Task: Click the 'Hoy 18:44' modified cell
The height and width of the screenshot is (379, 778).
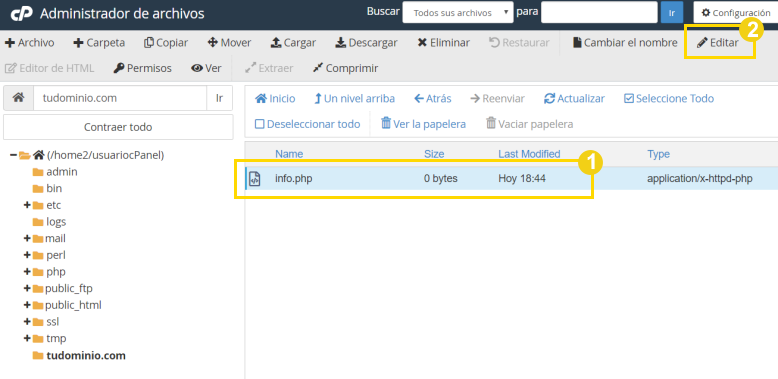Action: pyautogui.click(x=522, y=179)
